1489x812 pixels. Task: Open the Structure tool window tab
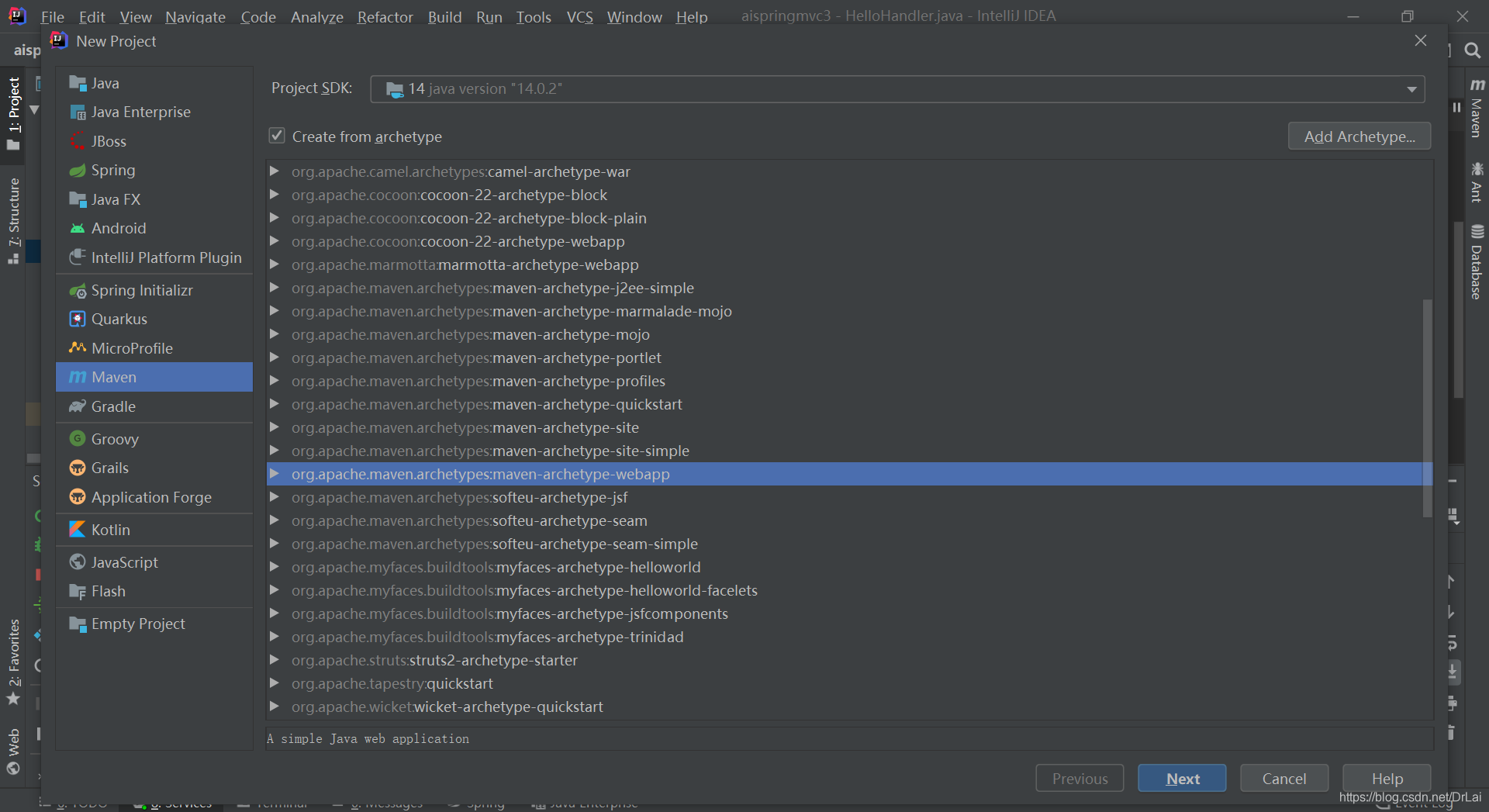tap(14, 220)
